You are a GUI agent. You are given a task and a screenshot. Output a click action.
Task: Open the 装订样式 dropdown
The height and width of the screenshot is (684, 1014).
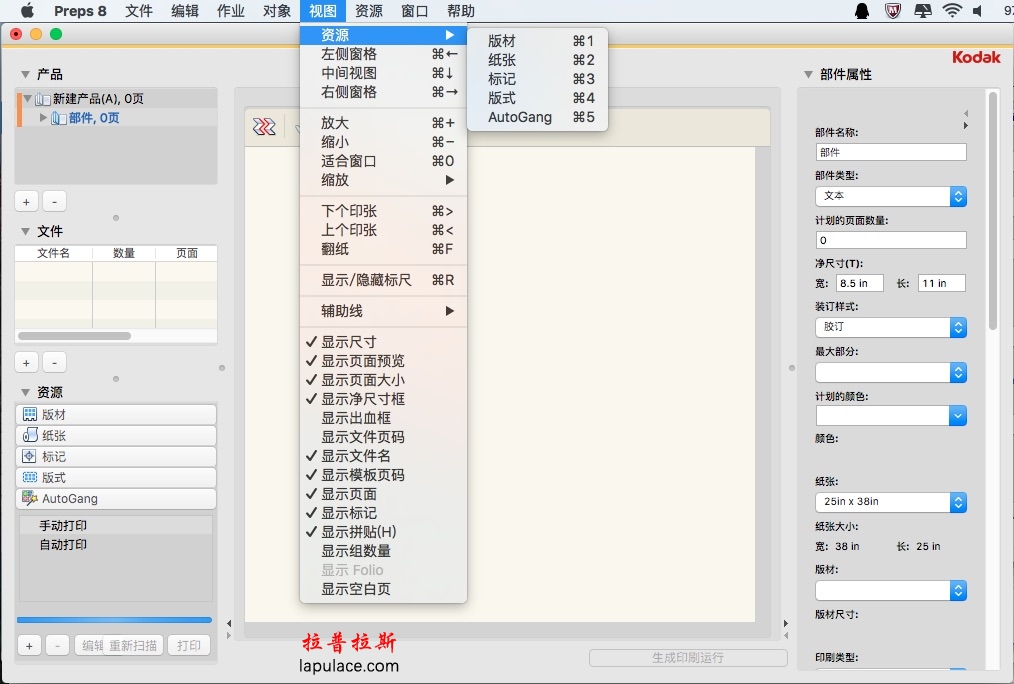click(x=890, y=327)
